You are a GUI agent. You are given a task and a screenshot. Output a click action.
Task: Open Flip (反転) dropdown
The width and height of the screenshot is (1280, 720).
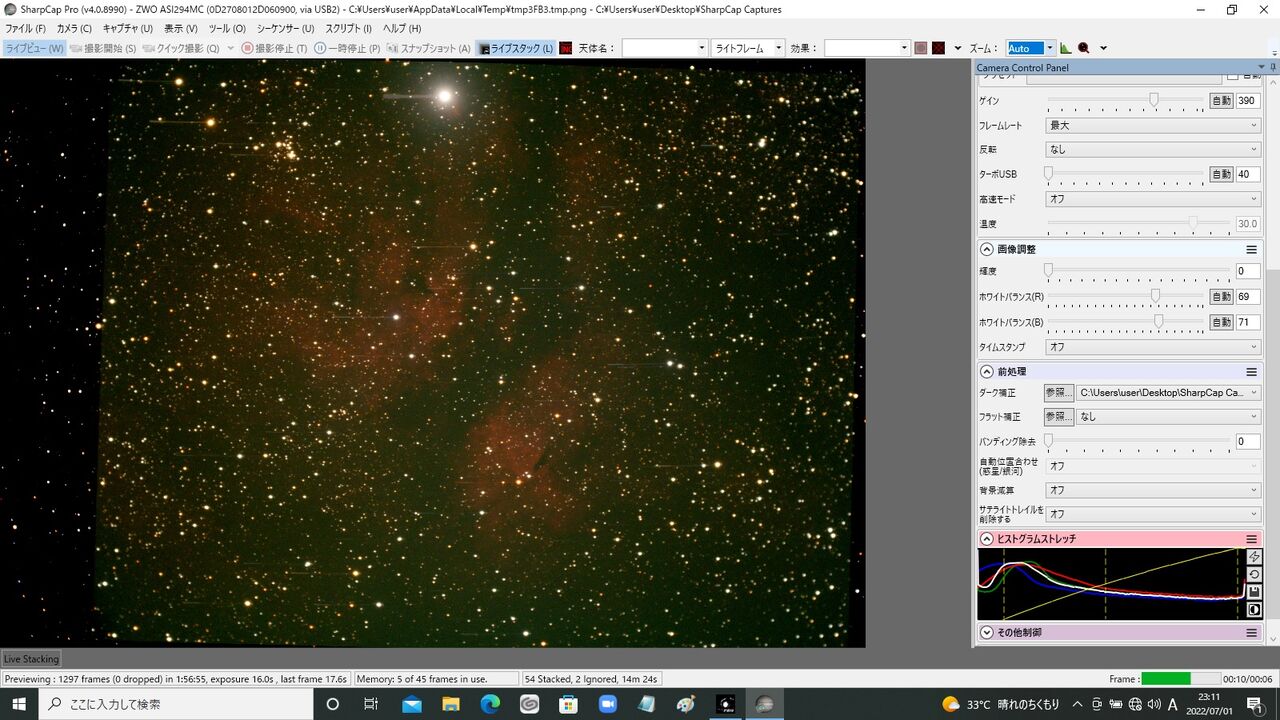click(x=1153, y=149)
